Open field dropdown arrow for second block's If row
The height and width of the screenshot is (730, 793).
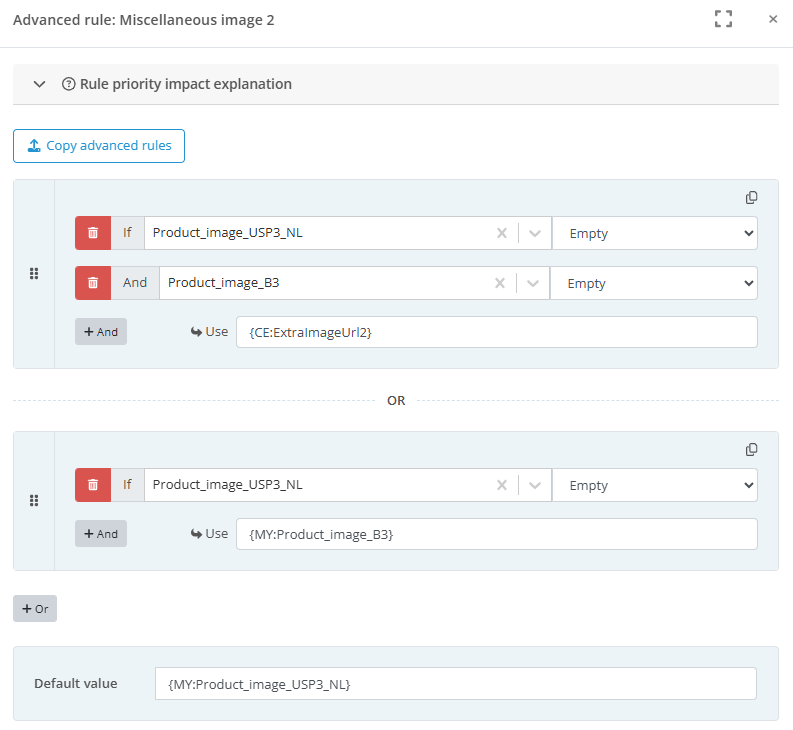pyautogui.click(x=535, y=485)
